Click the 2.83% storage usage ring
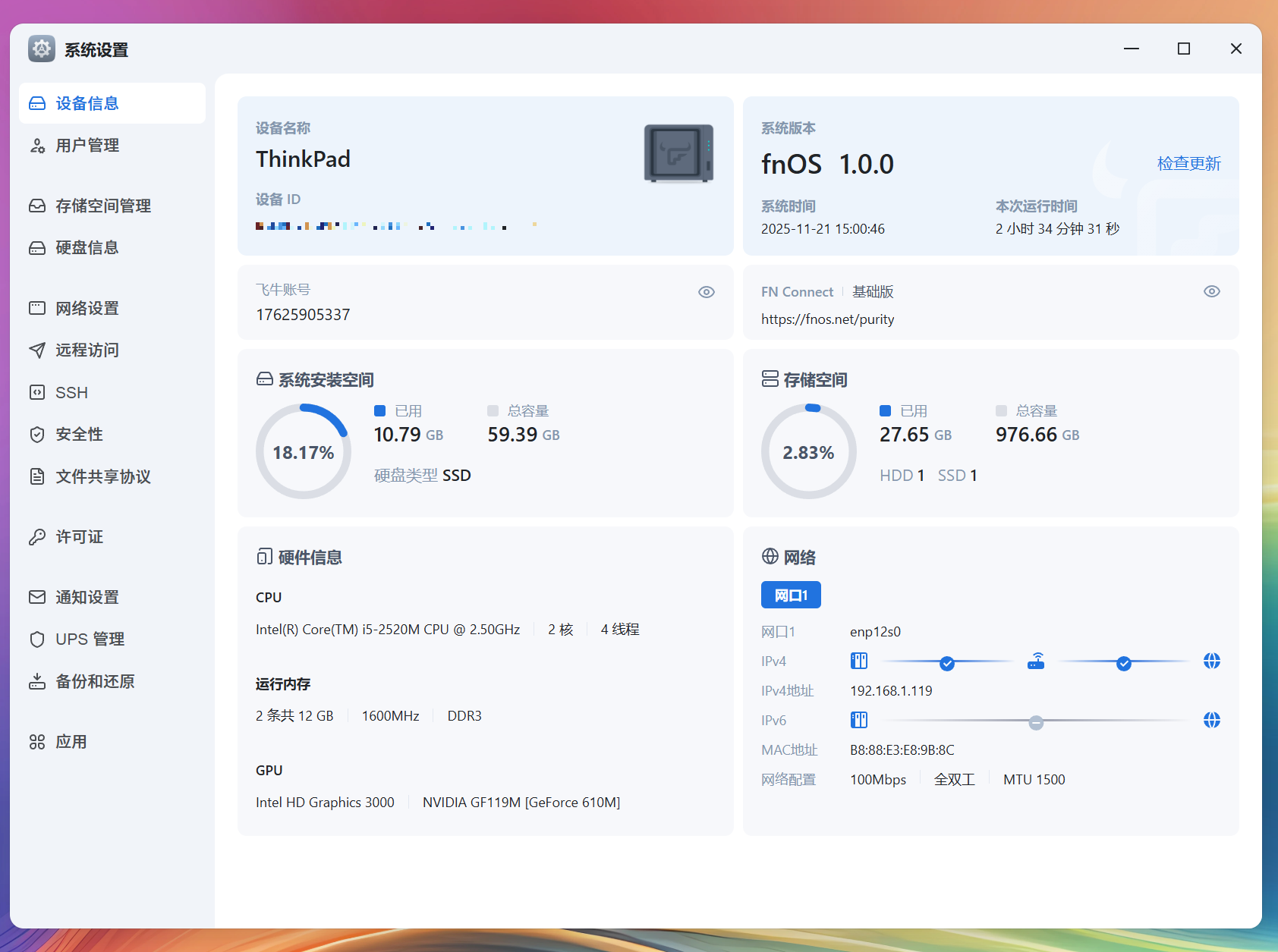Viewport: 1278px width, 952px height. click(x=809, y=451)
